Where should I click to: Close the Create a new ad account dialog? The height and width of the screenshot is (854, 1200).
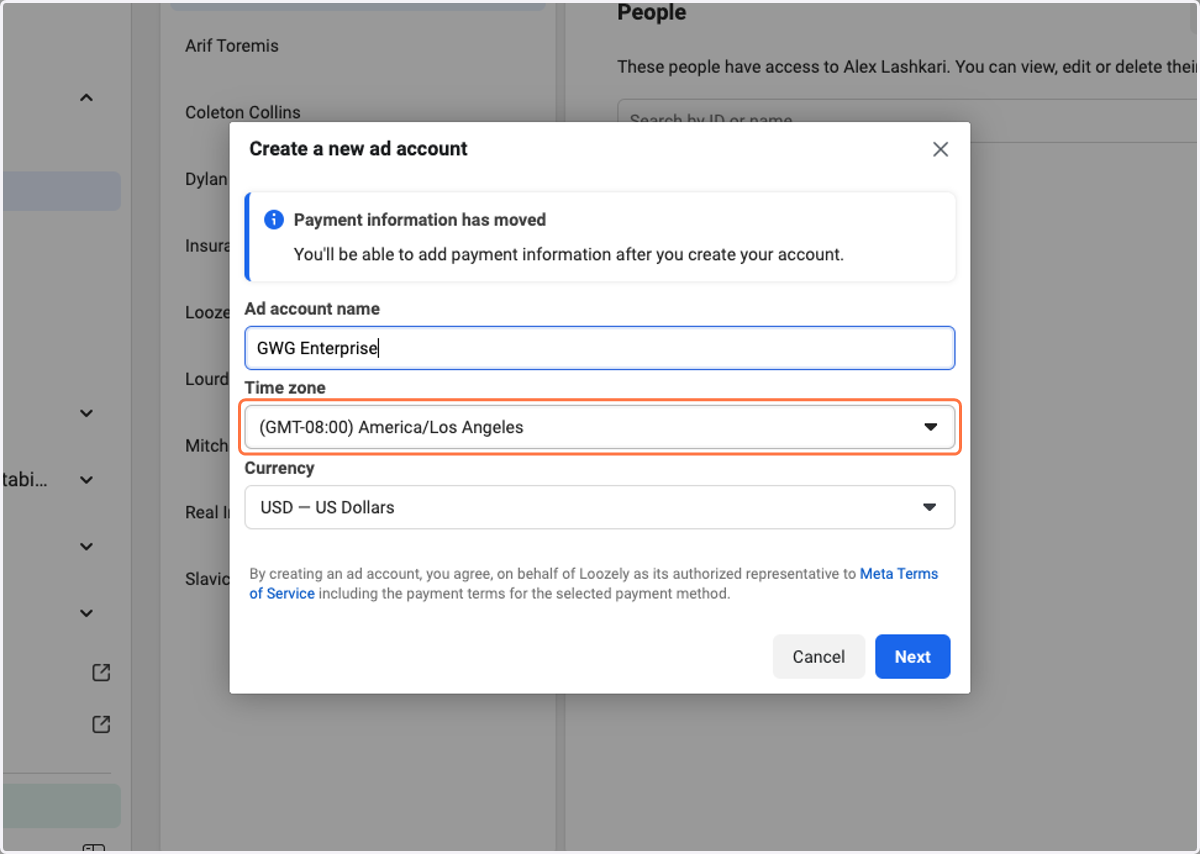[x=940, y=149]
